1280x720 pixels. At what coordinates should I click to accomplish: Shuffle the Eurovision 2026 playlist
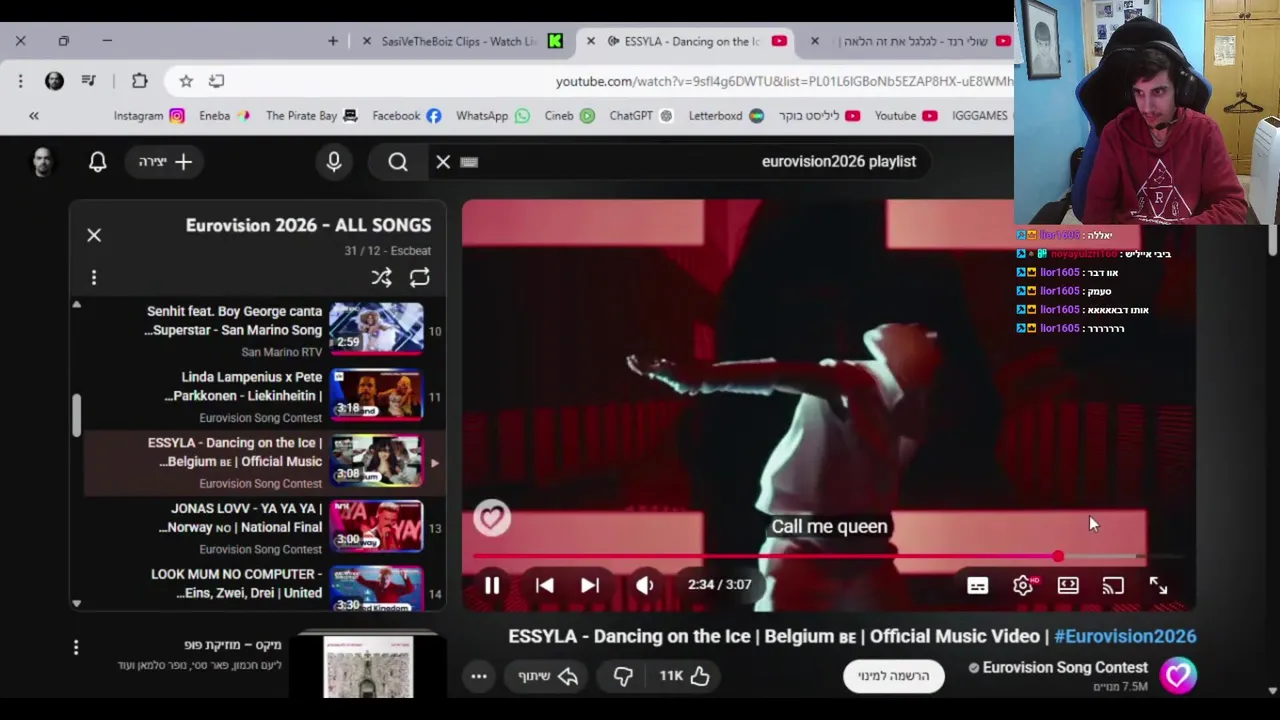coord(382,277)
